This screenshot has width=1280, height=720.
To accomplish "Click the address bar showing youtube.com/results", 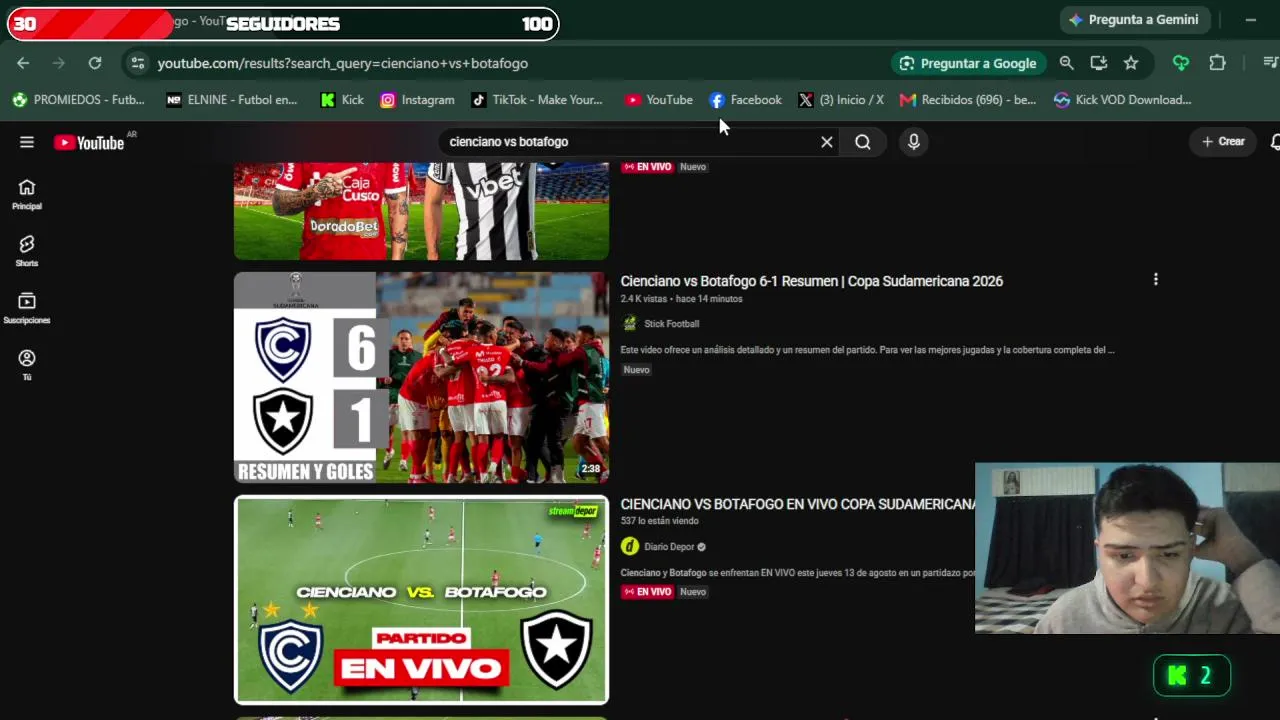I will click(342, 63).
